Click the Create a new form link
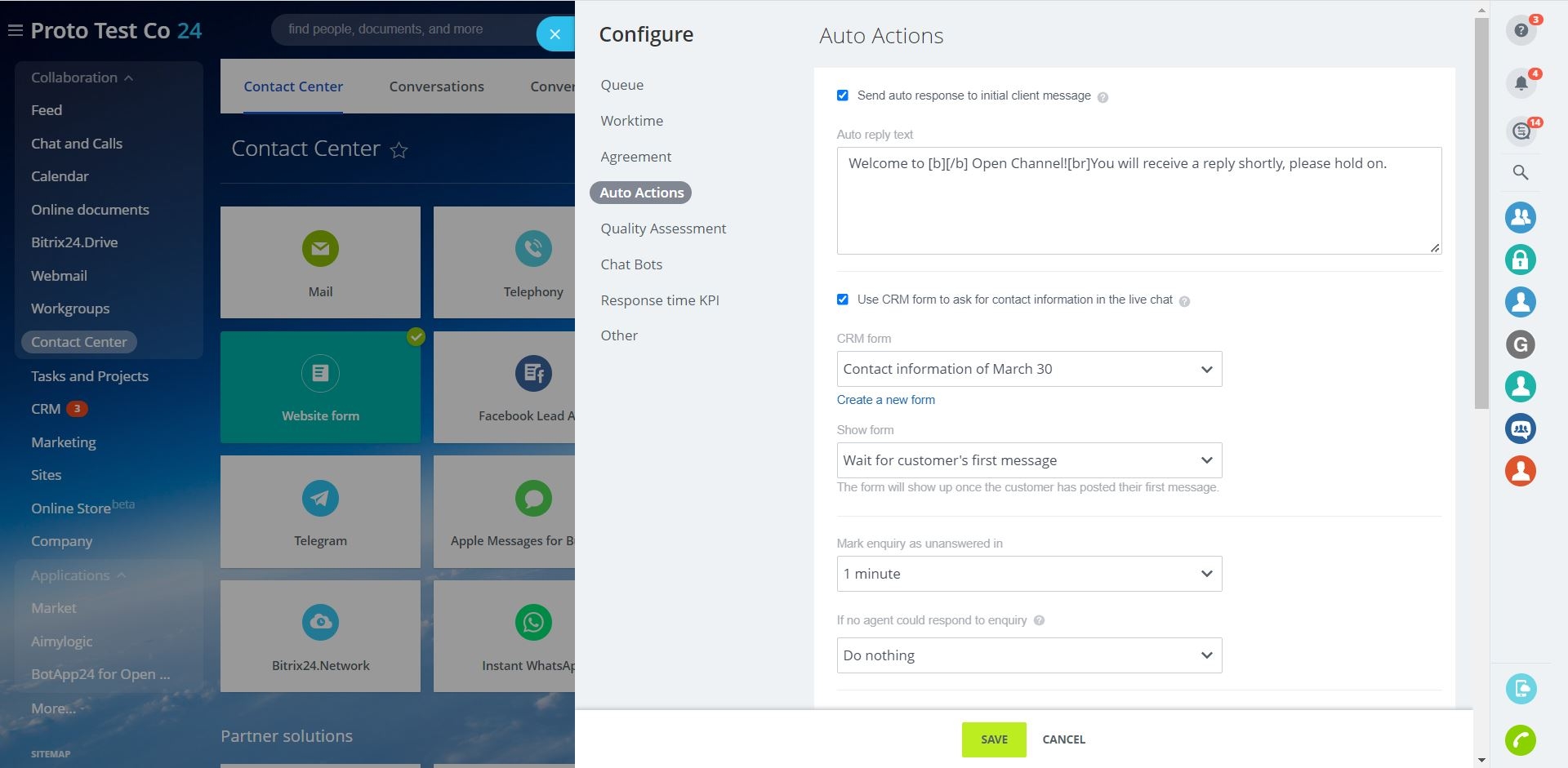 pos(885,400)
